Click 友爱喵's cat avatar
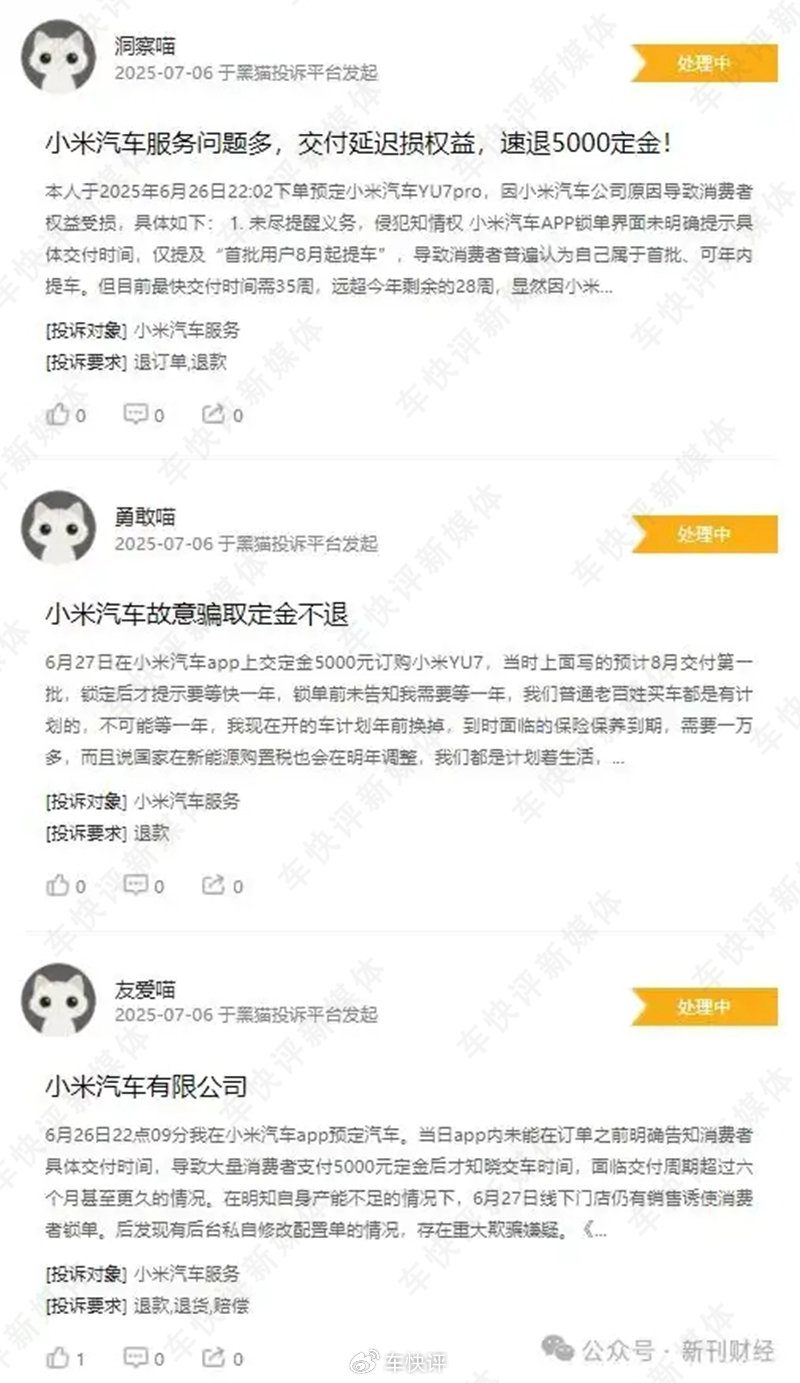The image size is (800, 1383). (58, 1000)
